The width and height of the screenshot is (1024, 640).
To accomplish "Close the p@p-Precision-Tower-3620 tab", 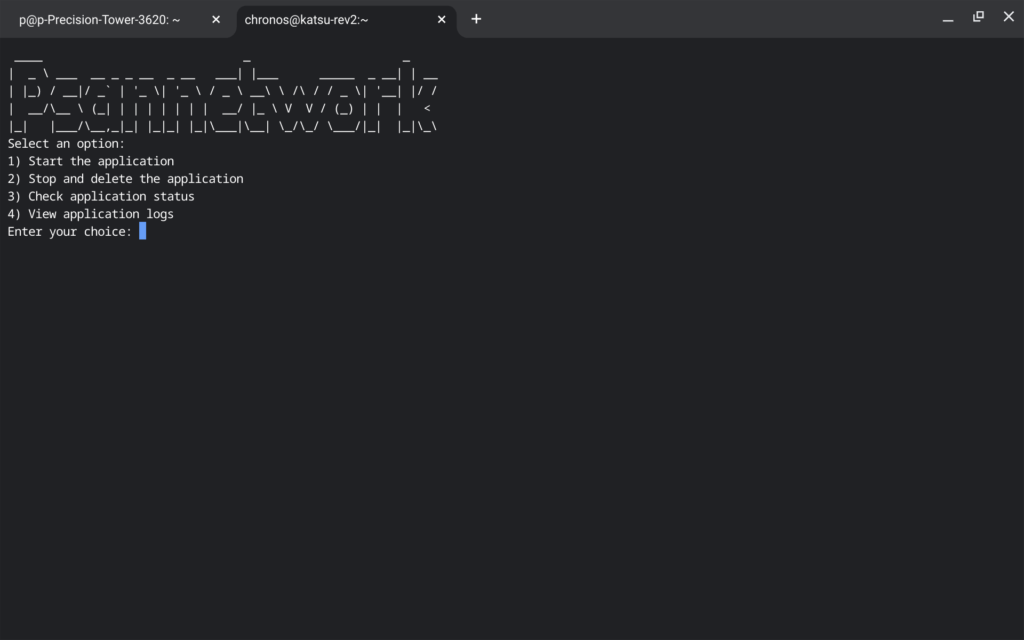I will (216, 19).
